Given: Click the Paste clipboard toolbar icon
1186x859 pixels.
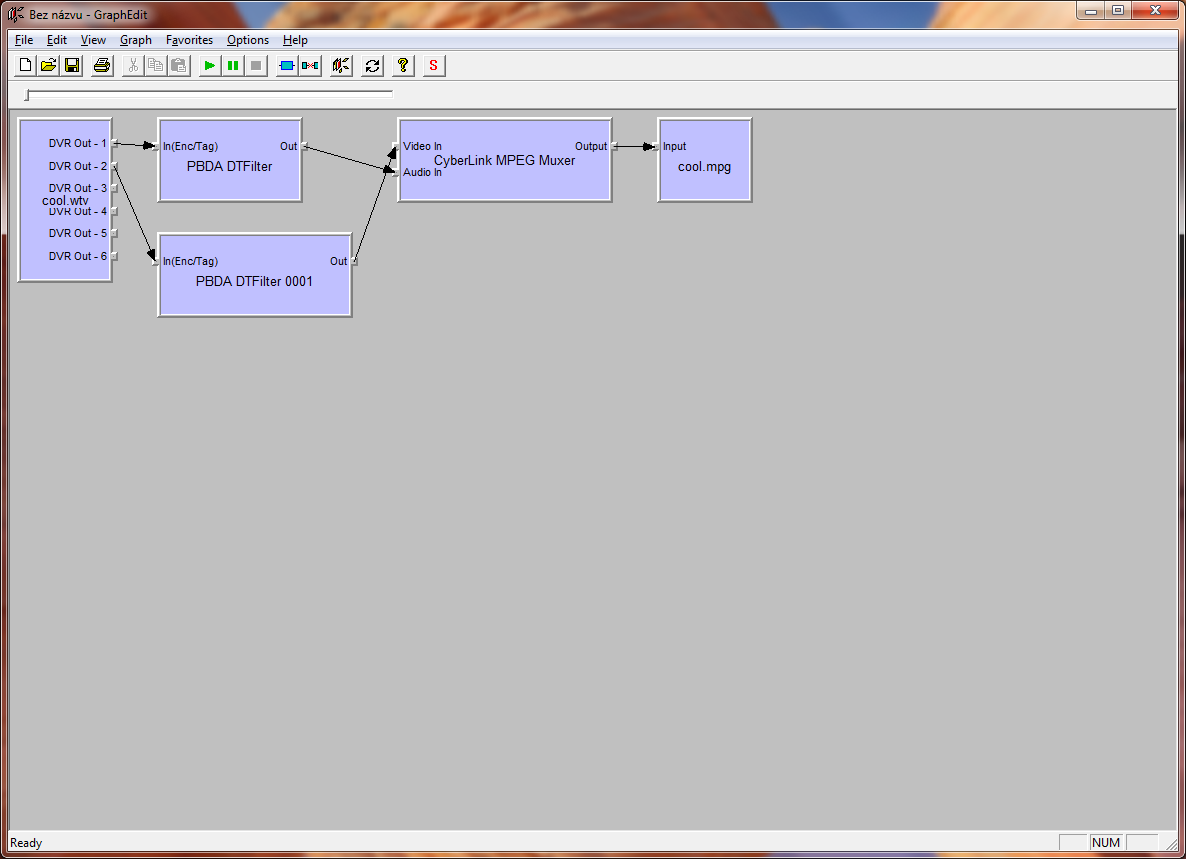Looking at the screenshot, I should pos(179,66).
